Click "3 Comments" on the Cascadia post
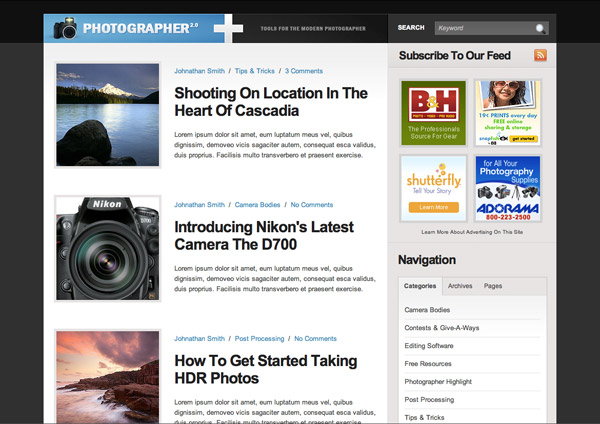Viewport: 600px width, 424px height. pos(304,72)
